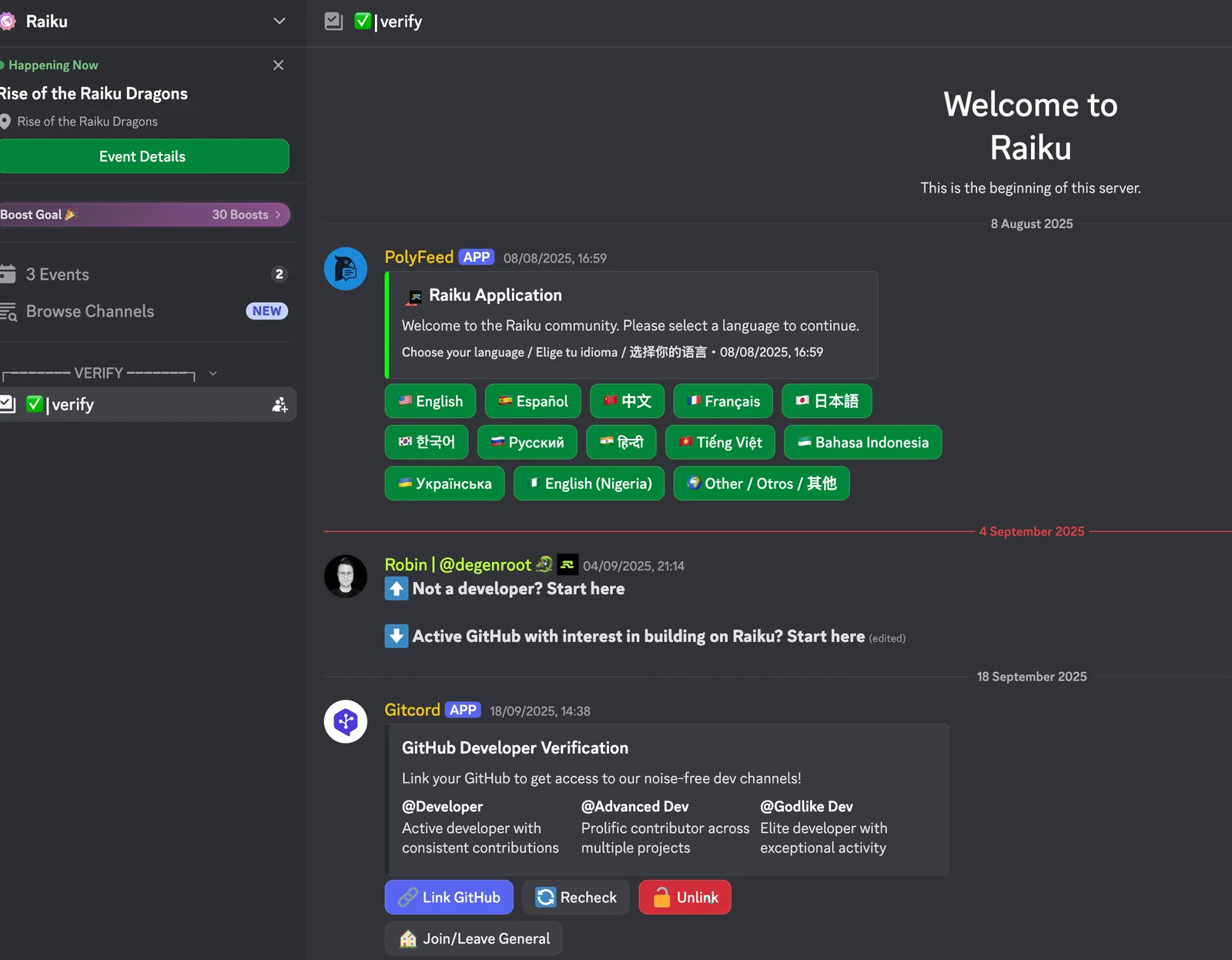The height and width of the screenshot is (960, 1232).
Task: Open the Gitcord username profile
Action: pyautogui.click(x=413, y=710)
